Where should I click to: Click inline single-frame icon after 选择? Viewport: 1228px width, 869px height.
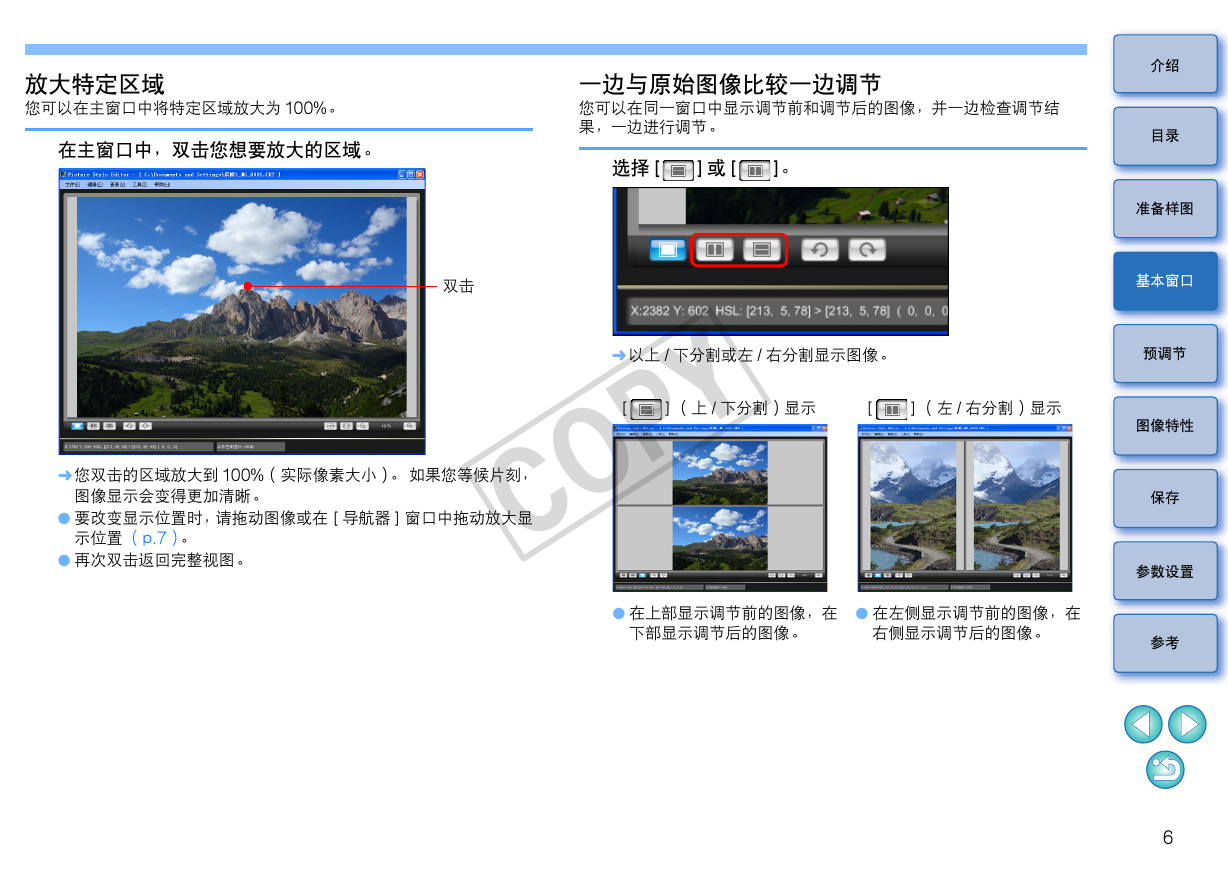(679, 170)
